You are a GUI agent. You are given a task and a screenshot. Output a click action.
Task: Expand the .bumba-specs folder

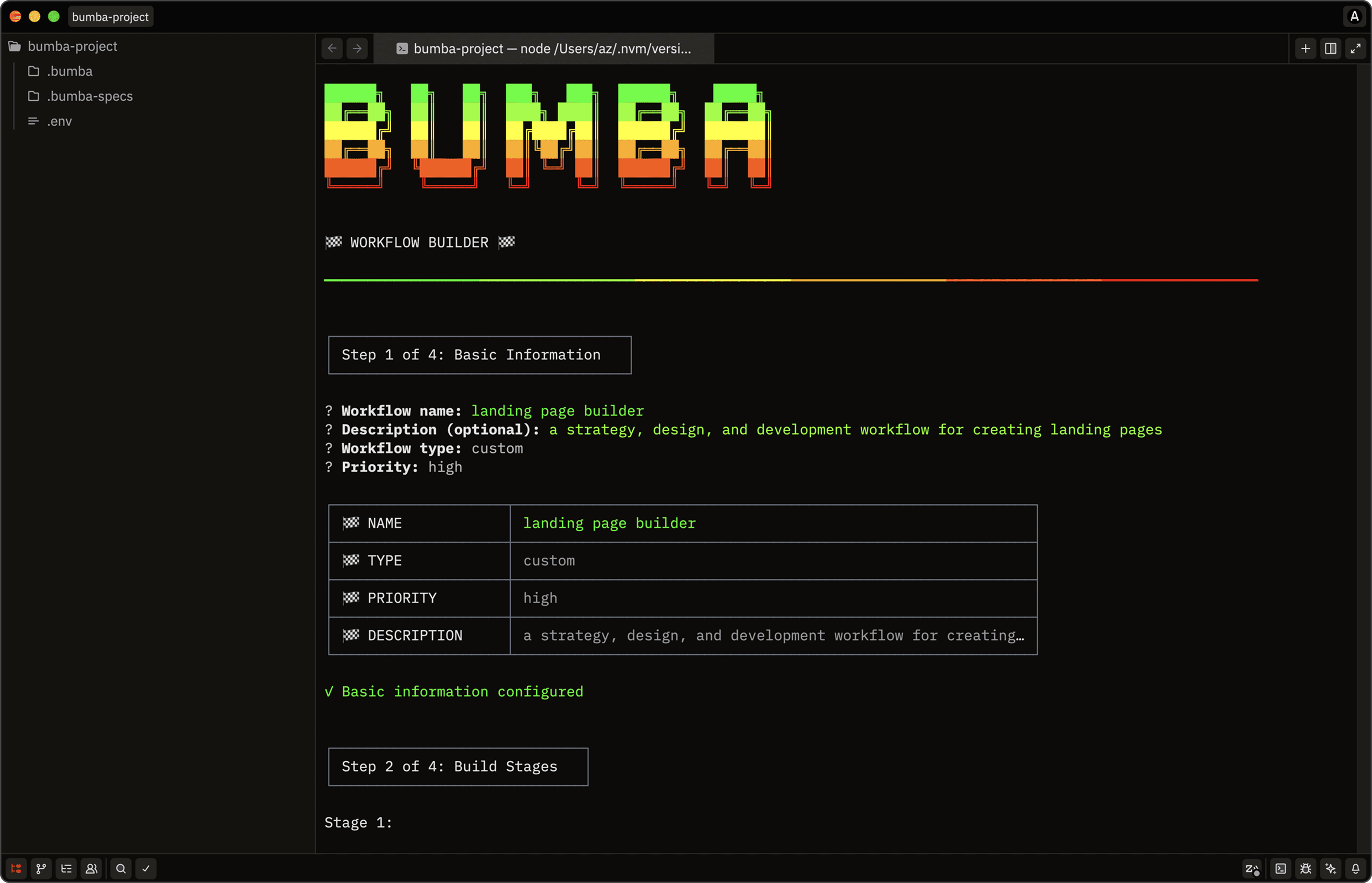tap(89, 96)
